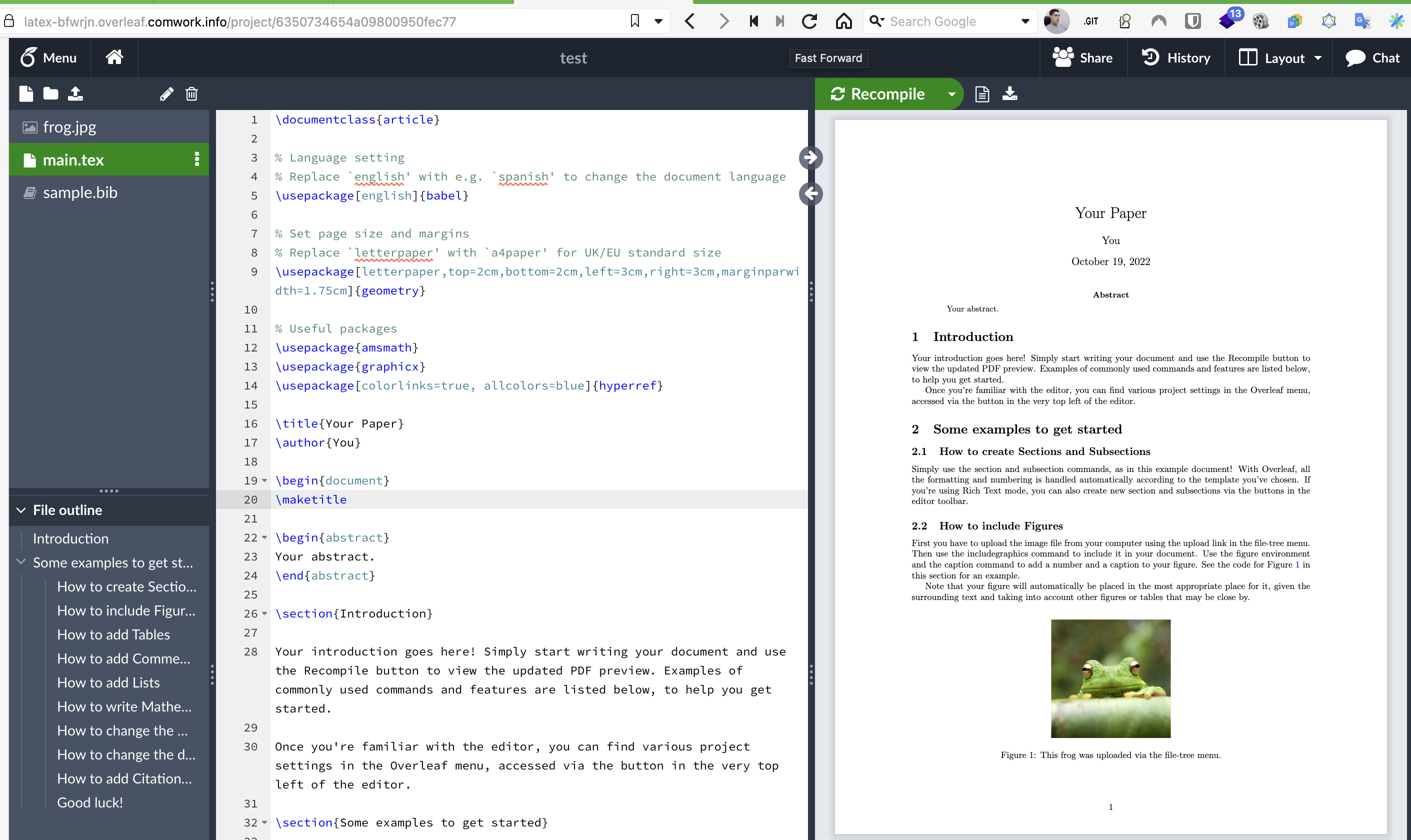1411x840 pixels.
Task: Click the browser bookmark icon
Action: pyautogui.click(x=634, y=21)
